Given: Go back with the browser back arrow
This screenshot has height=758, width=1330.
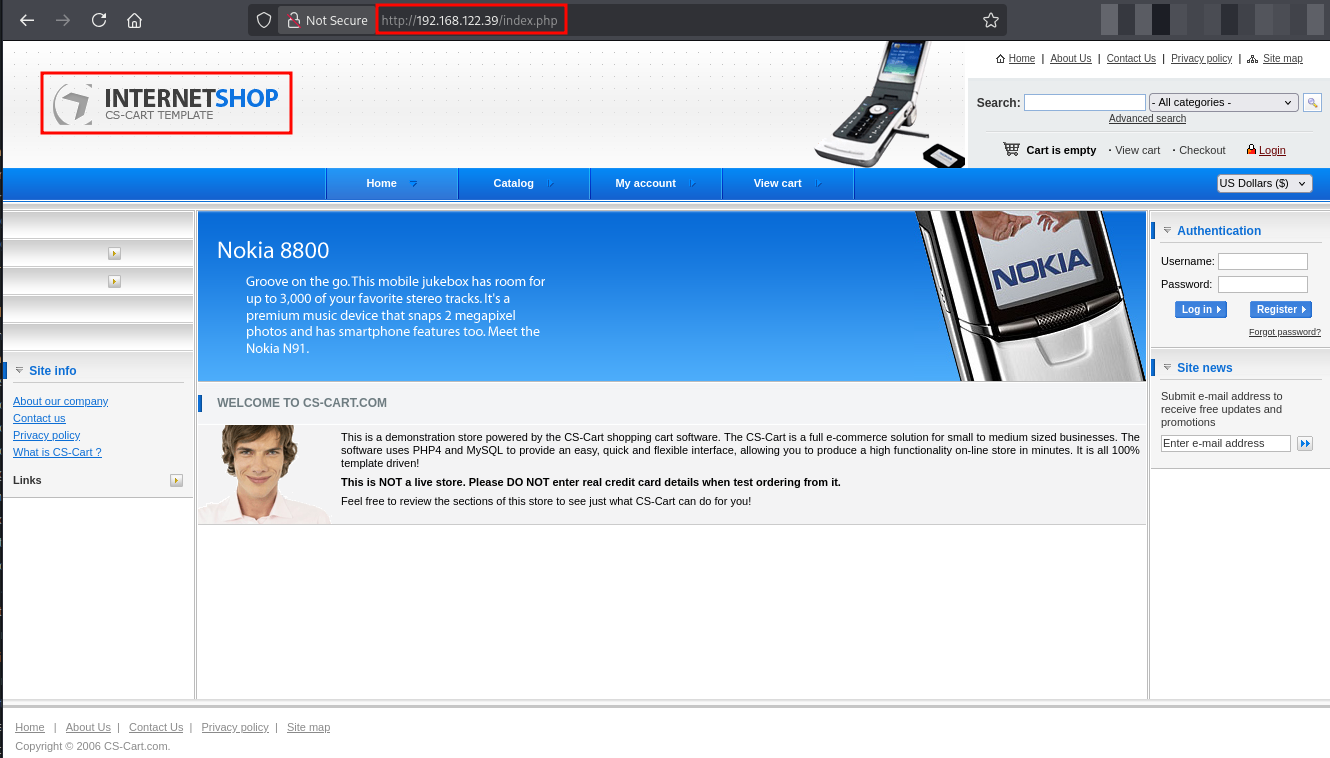Looking at the screenshot, I should point(27,20).
